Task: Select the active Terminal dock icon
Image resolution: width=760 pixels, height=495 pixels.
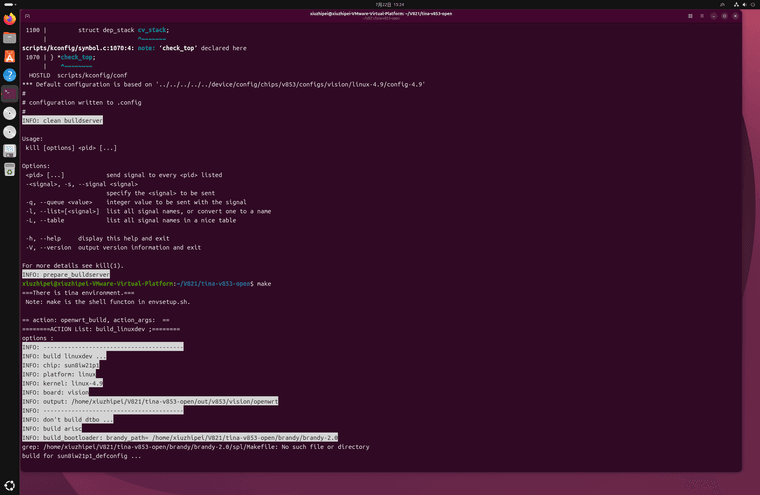Action: 10,94
